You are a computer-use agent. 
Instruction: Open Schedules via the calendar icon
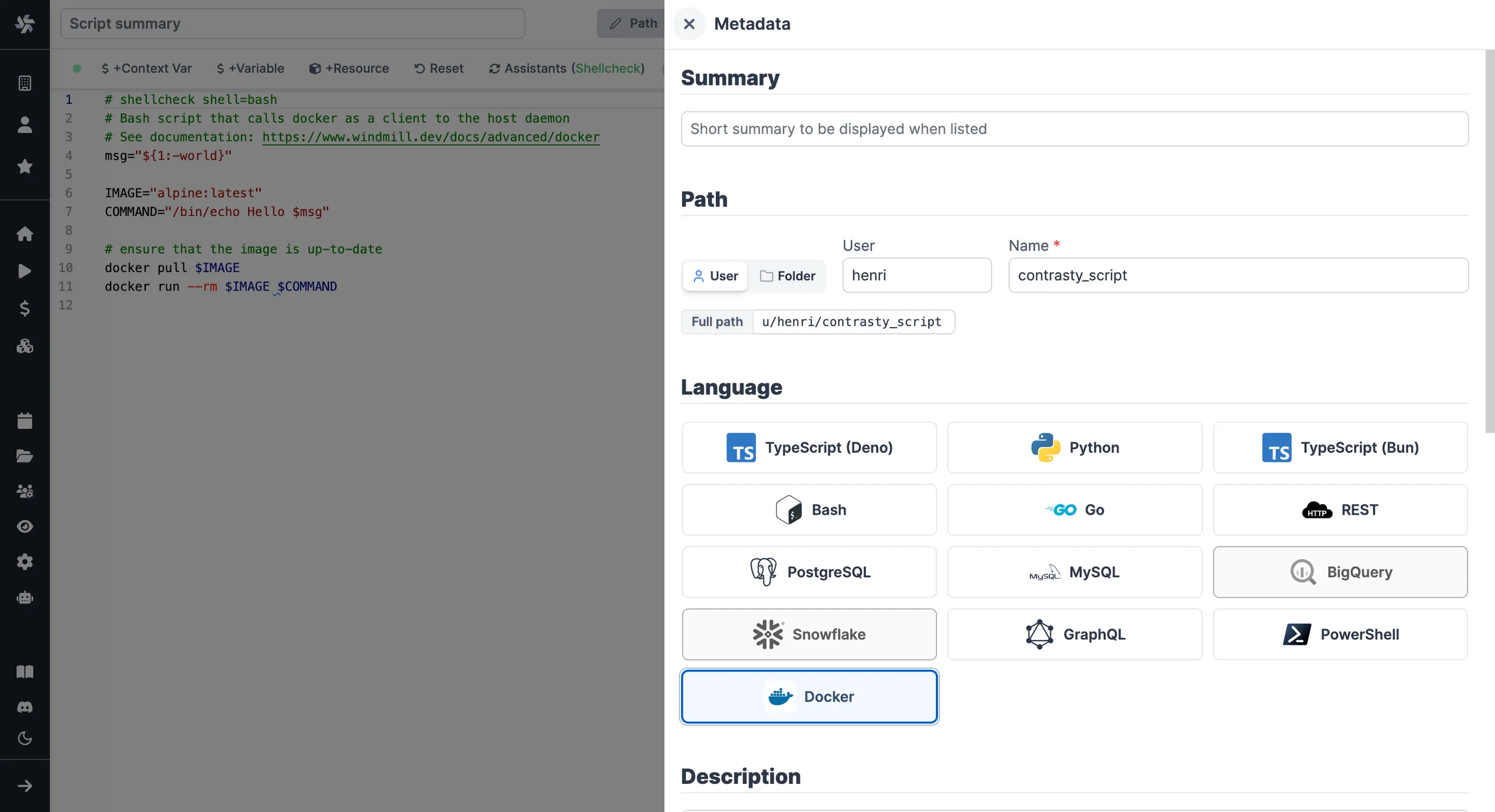(x=25, y=420)
